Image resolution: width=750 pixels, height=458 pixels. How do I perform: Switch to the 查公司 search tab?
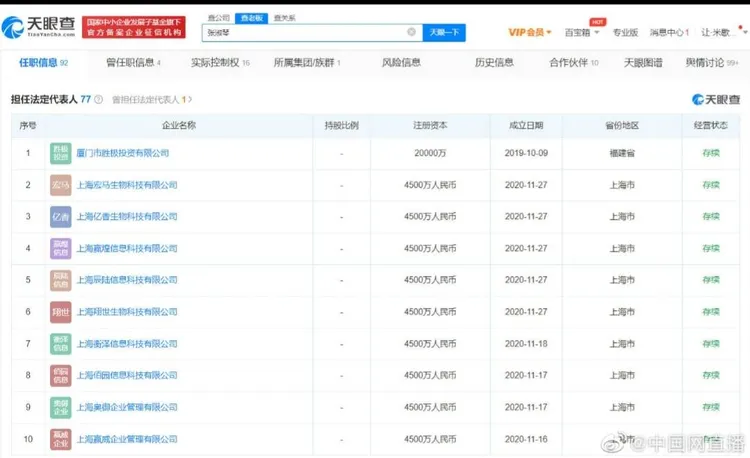coord(219,18)
